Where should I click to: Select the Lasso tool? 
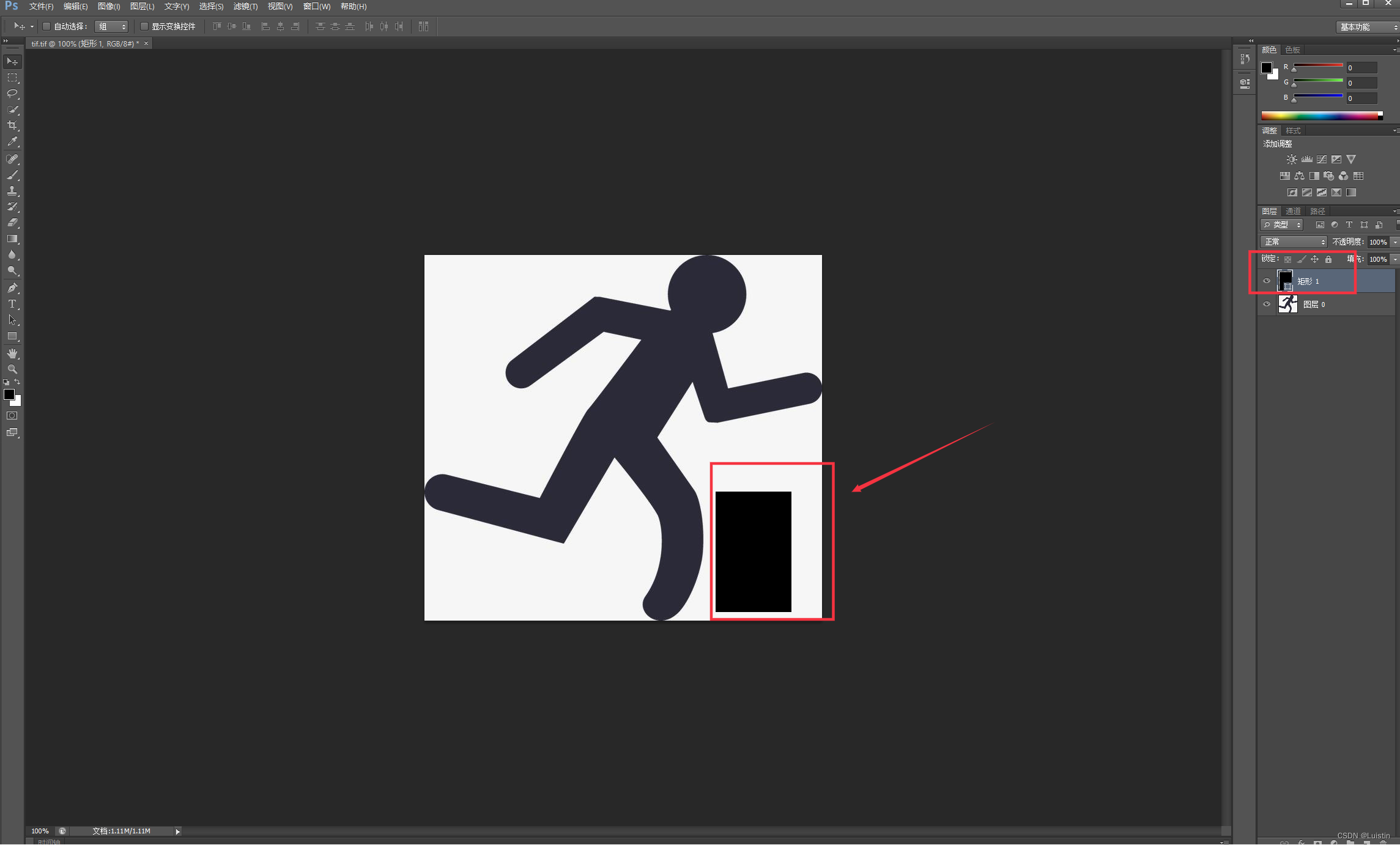click(12, 94)
